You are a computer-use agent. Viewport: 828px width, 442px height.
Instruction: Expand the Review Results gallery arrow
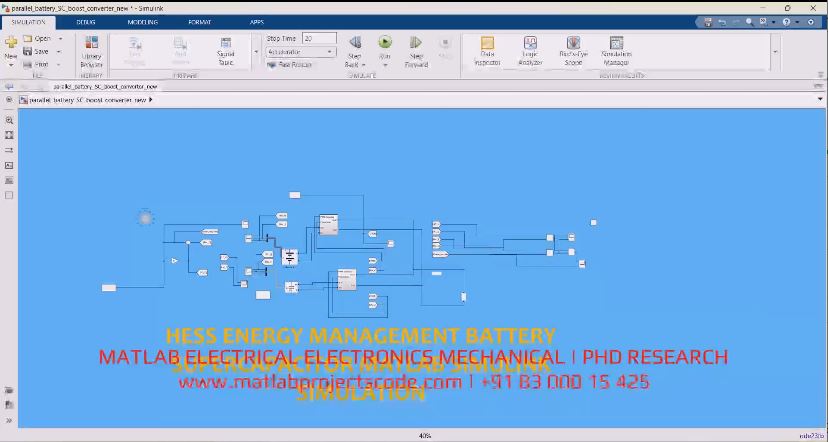click(774, 51)
